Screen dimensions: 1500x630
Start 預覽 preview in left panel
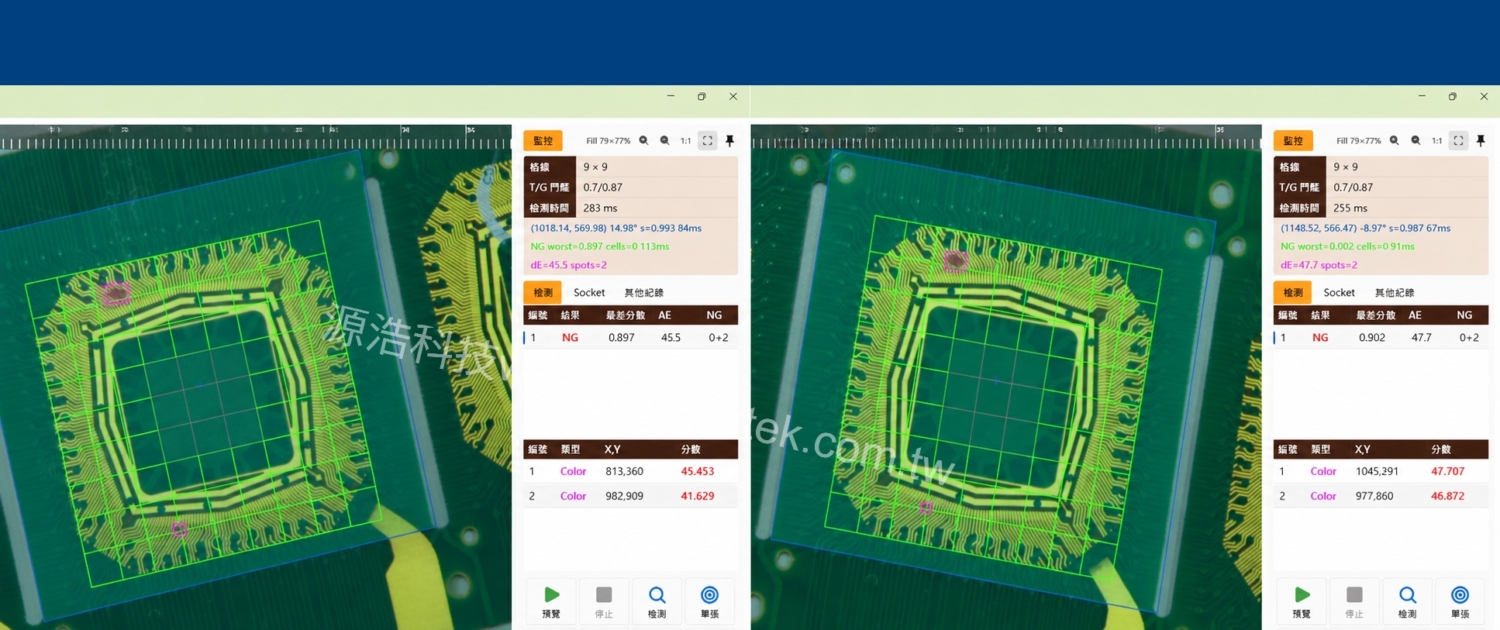click(x=551, y=602)
